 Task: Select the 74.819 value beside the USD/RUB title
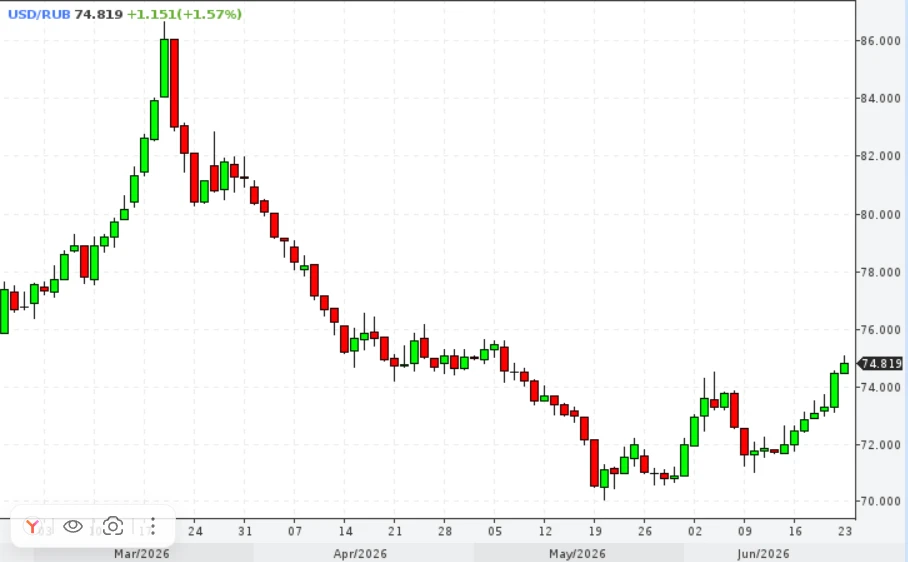(99, 14)
